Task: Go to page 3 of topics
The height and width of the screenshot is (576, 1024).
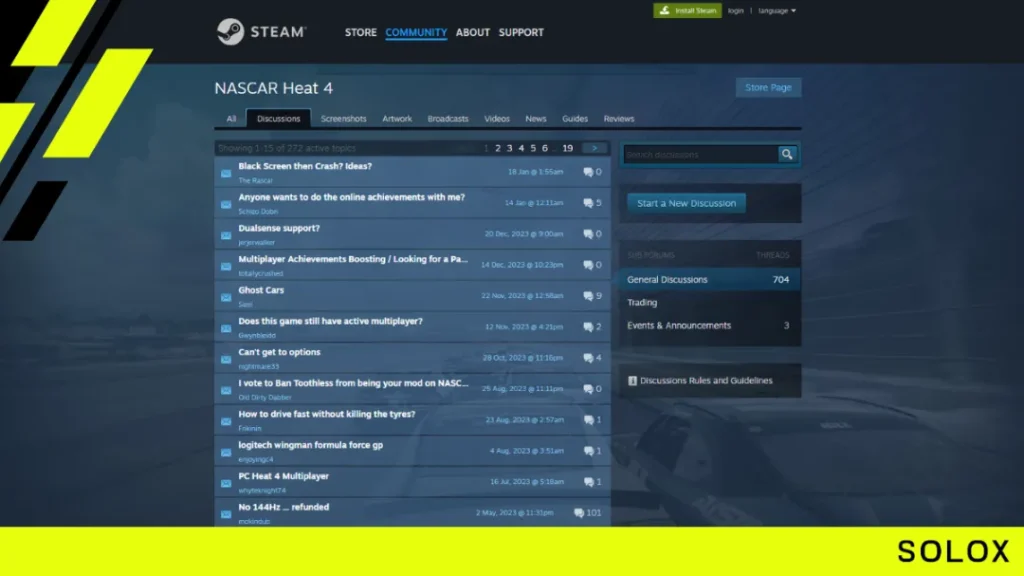Action: click(509, 148)
